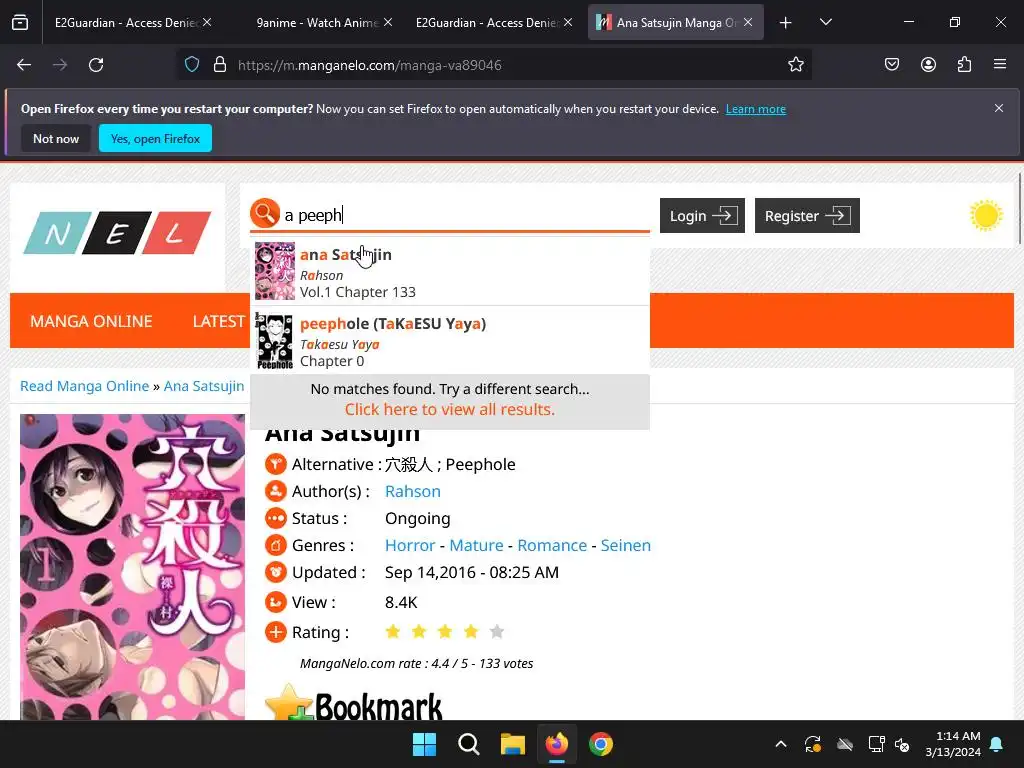This screenshot has height=768, width=1024.
Task: Click here to view all results
Action: pyautogui.click(x=450, y=409)
